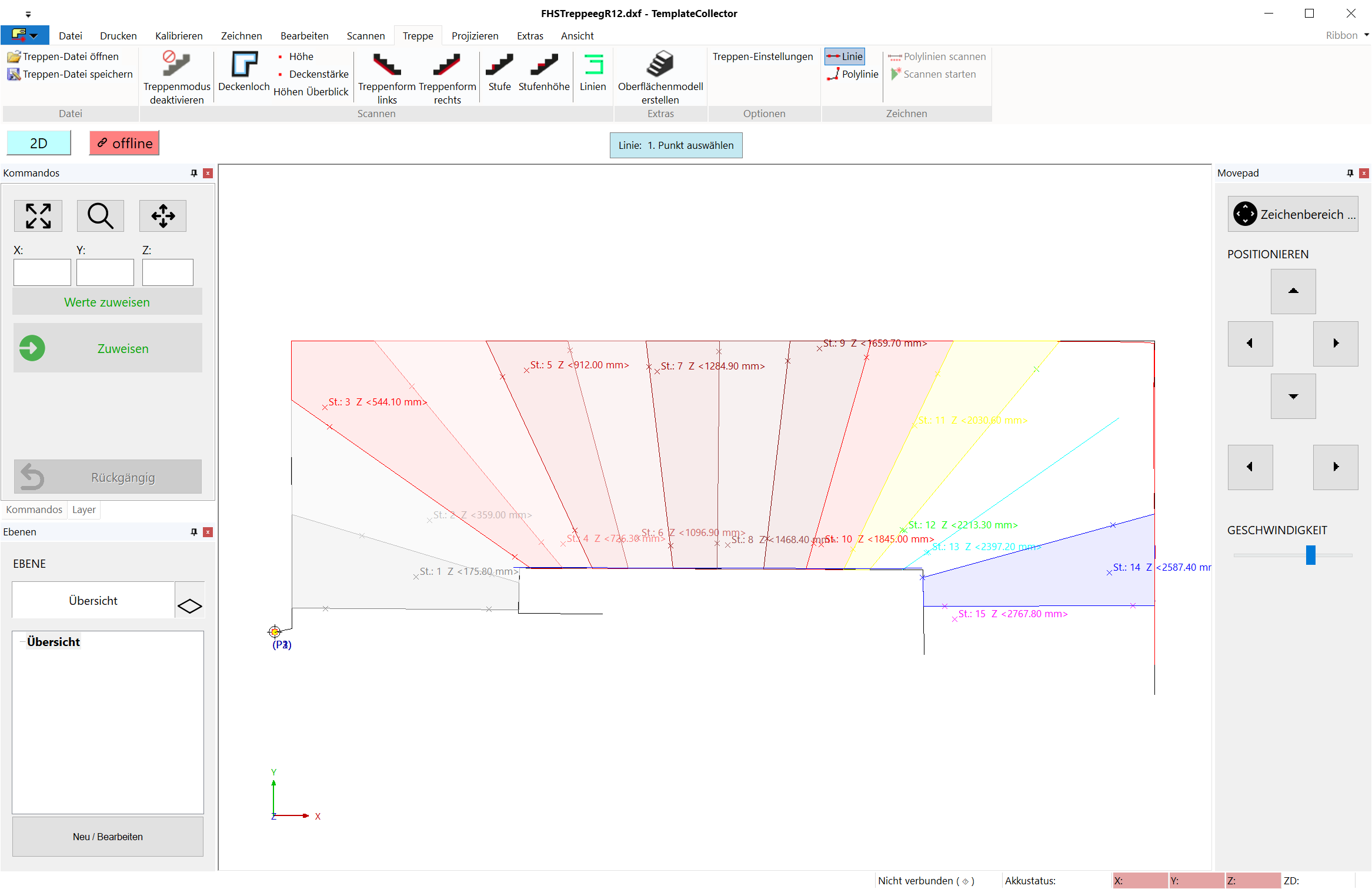The height and width of the screenshot is (889, 1372).
Task: Click the zoom magnifier button
Action: (x=101, y=216)
